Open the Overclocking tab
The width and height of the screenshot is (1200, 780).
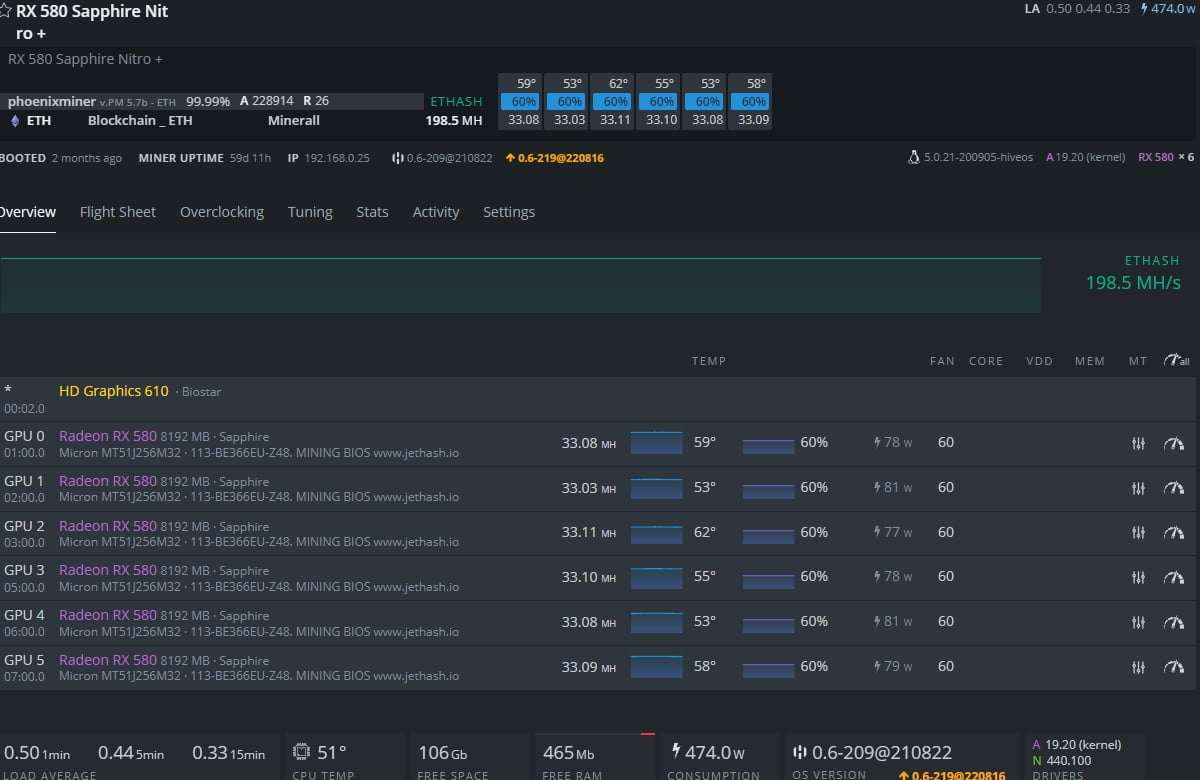(x=222, y=212)
